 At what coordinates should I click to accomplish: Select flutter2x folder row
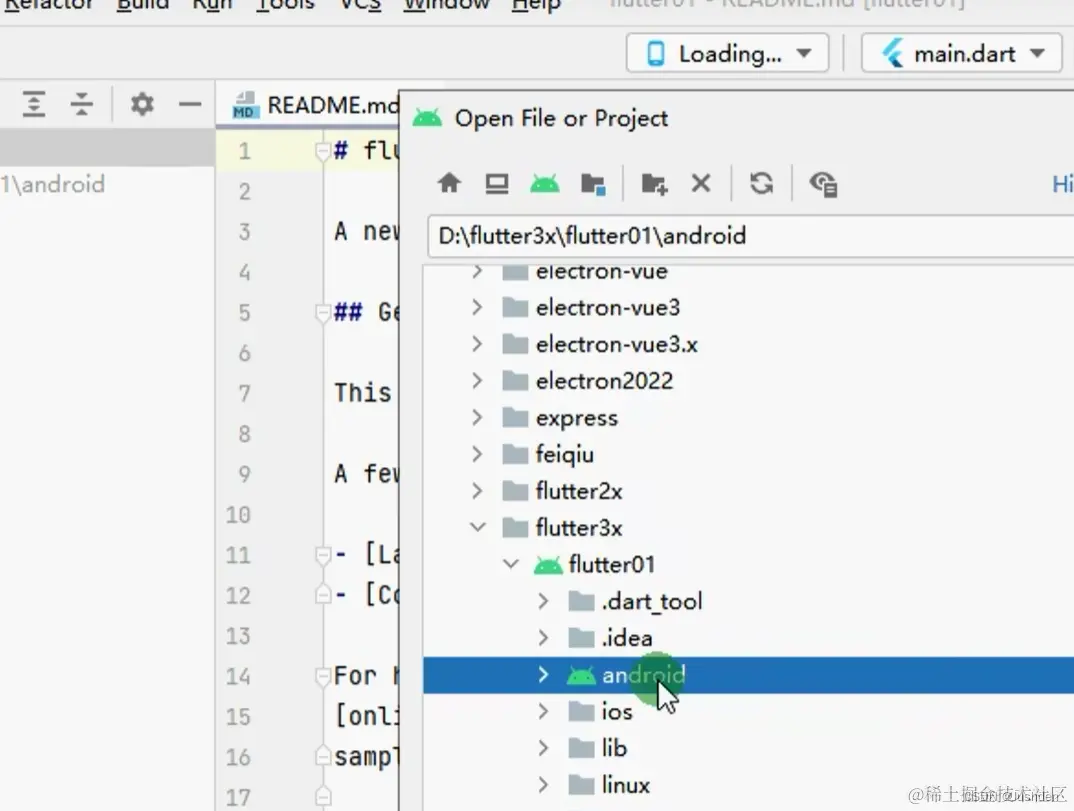tap(749, 491)
